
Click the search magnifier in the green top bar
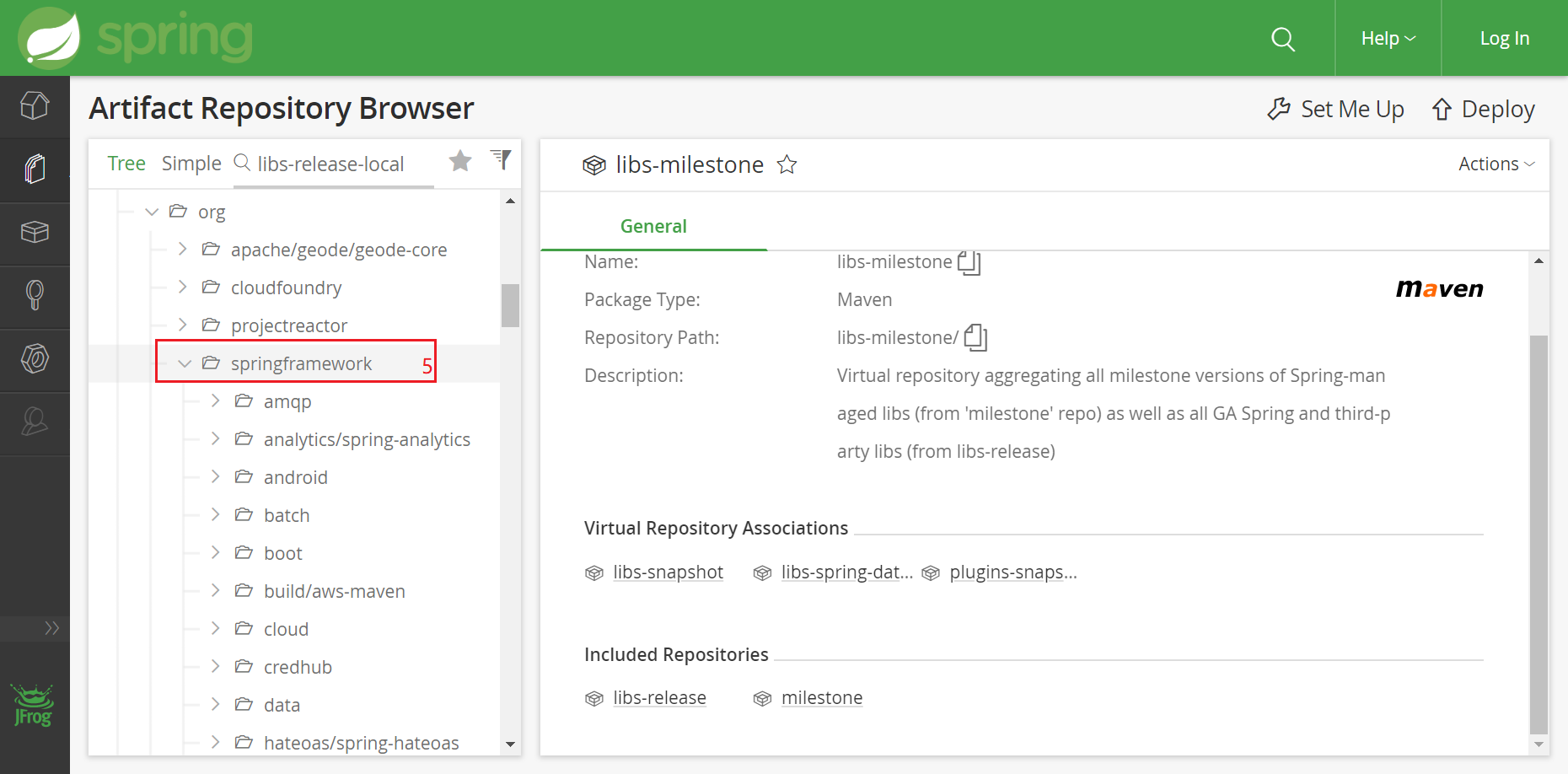1283,38
